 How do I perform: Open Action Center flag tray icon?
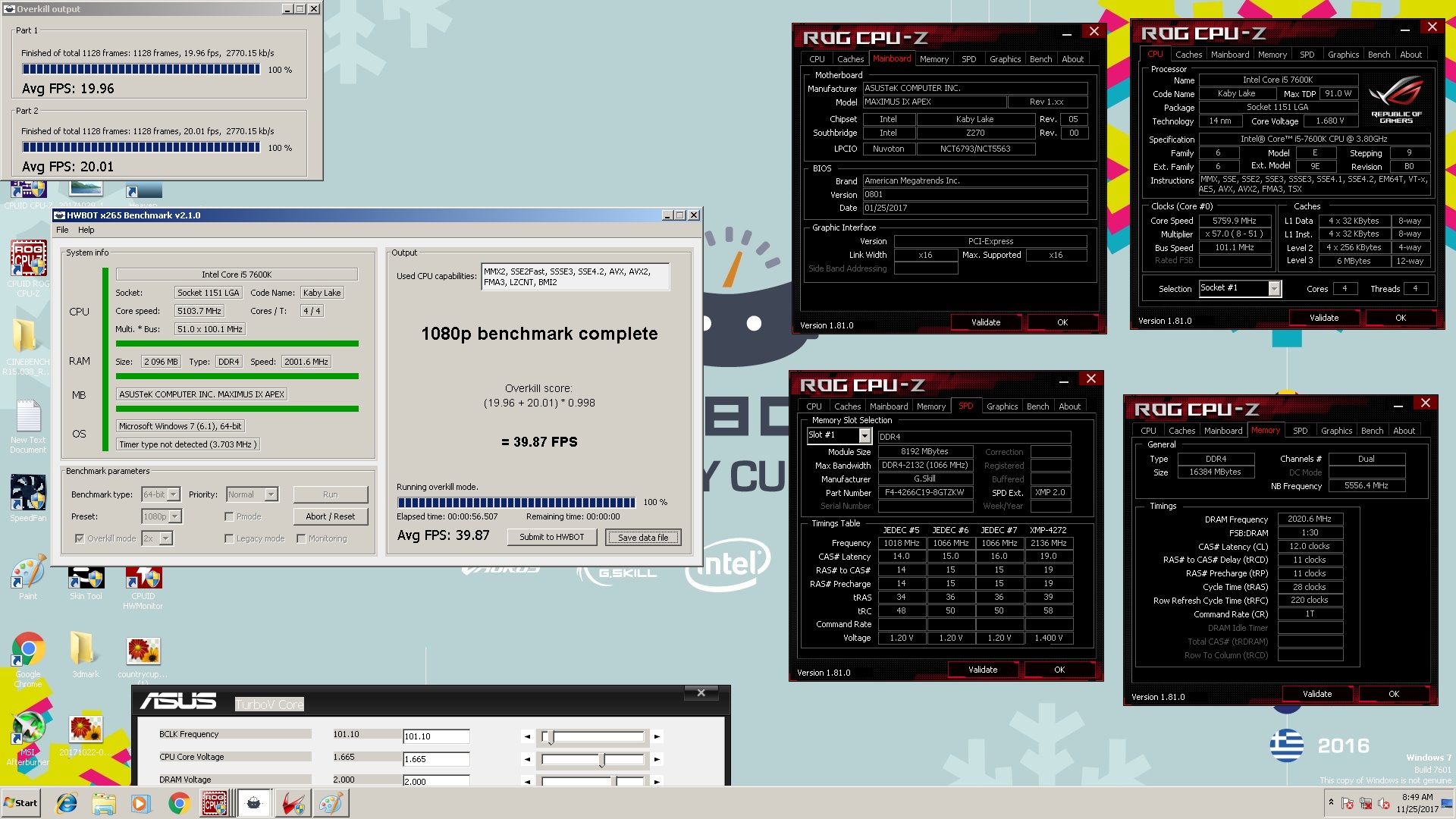tap(1348, 803)
